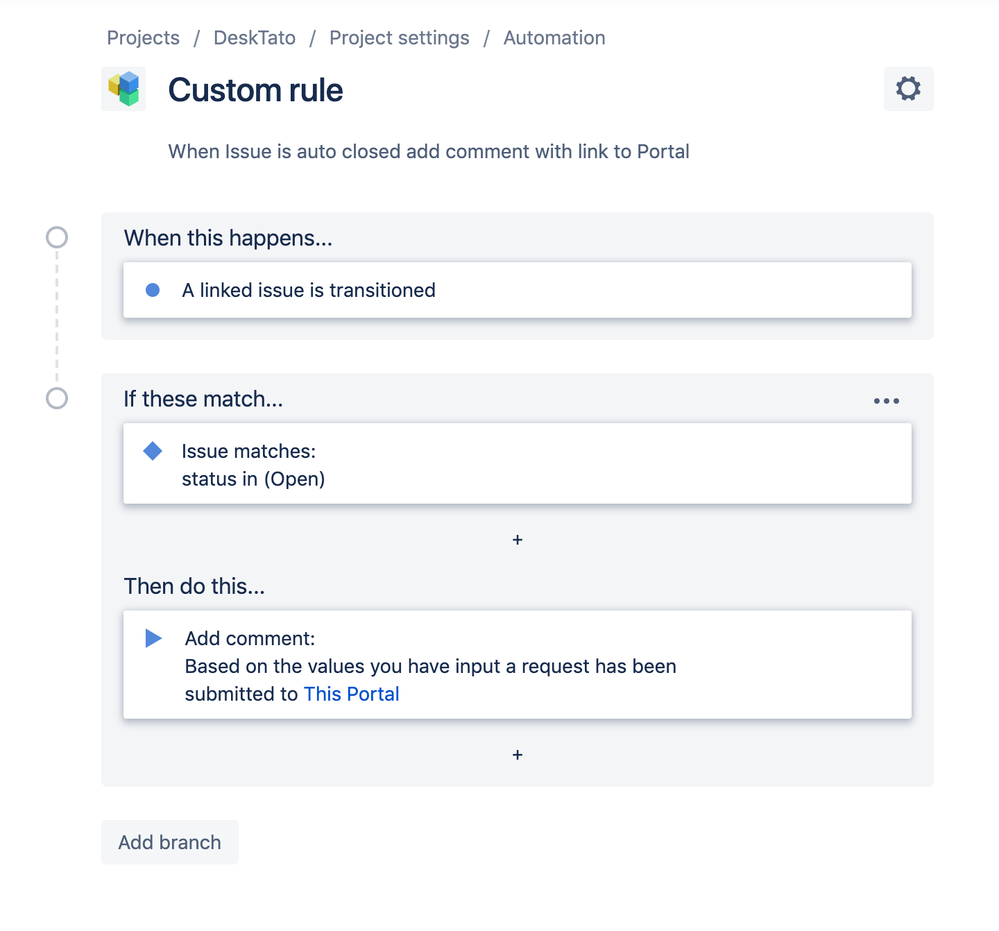Click the Custom rule title text

[x=255, y=90]
